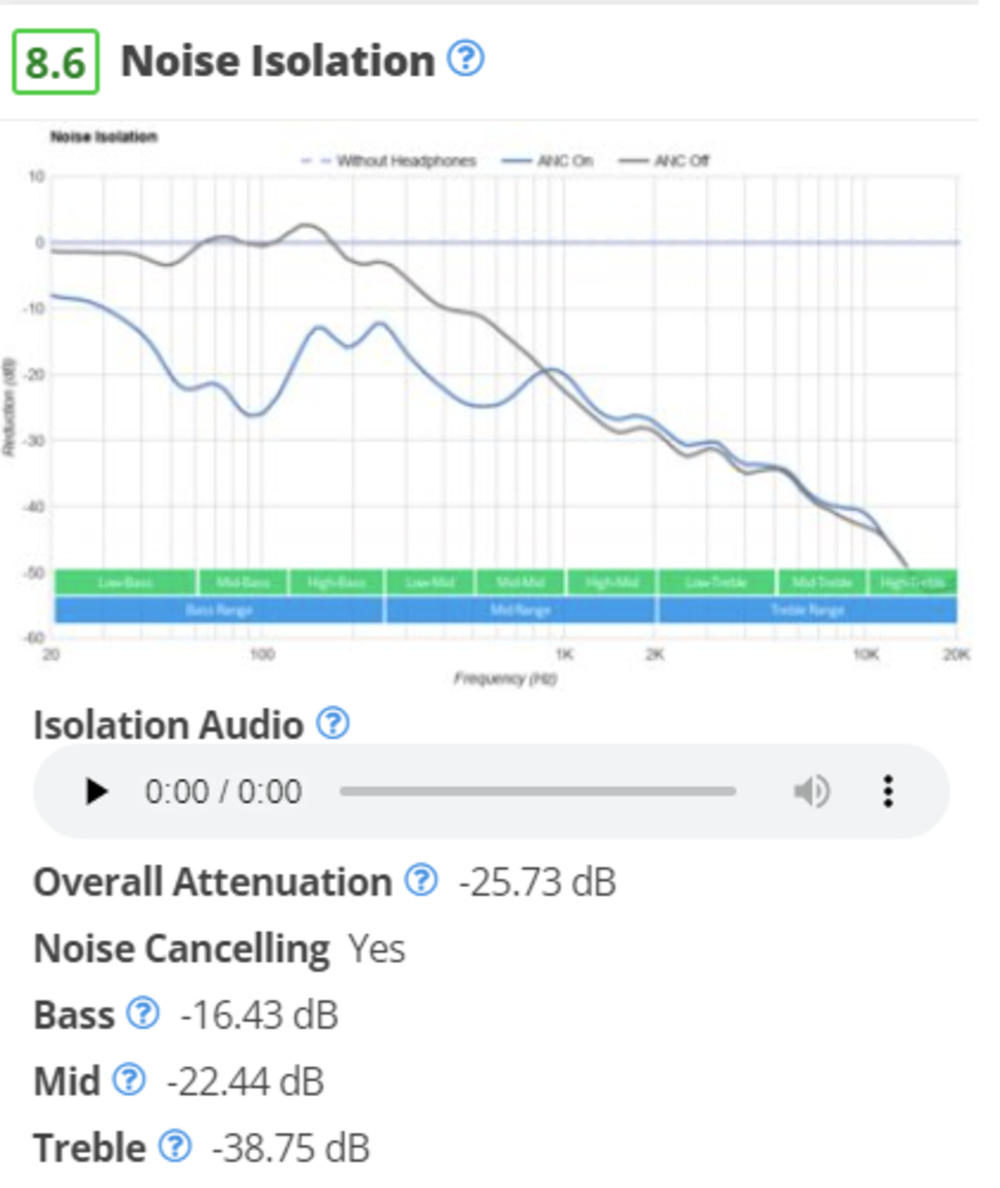Hide the ANC On curve via legend

(x=552, y=161)
